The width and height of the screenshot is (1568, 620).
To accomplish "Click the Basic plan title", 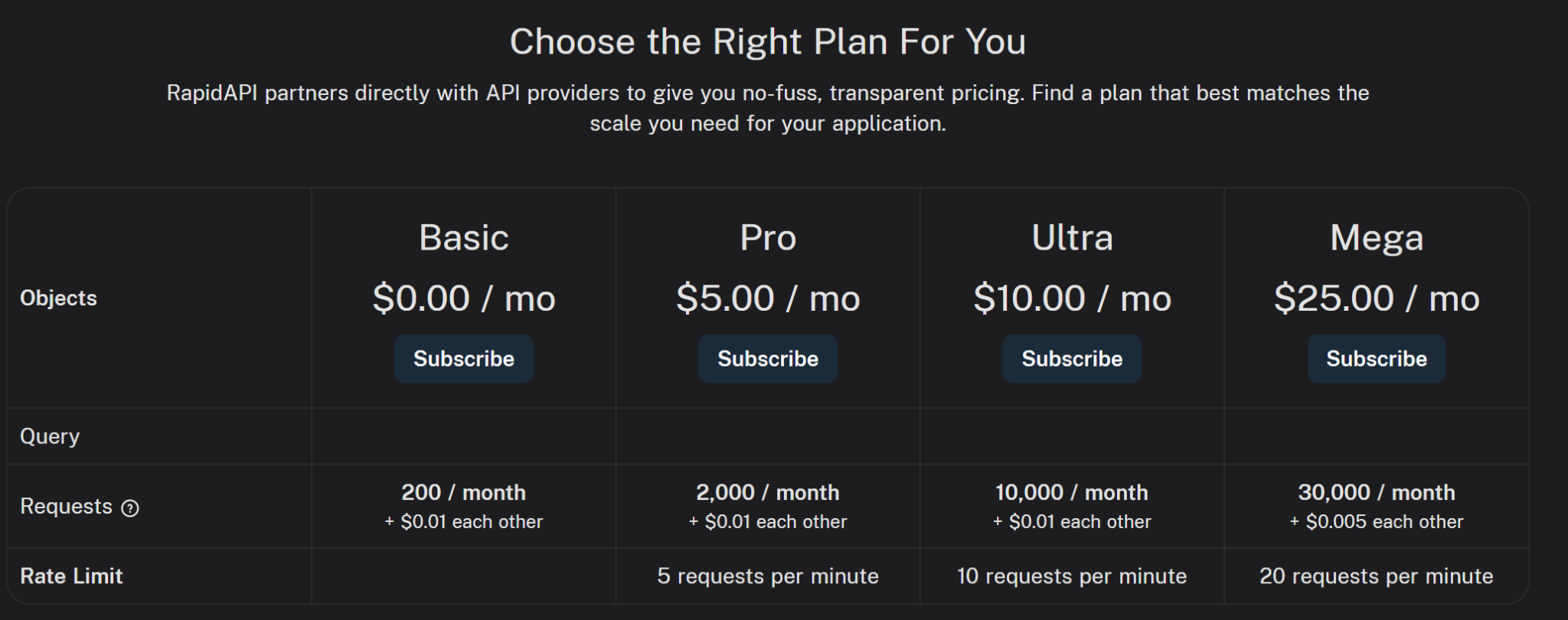I will point(463,237).
